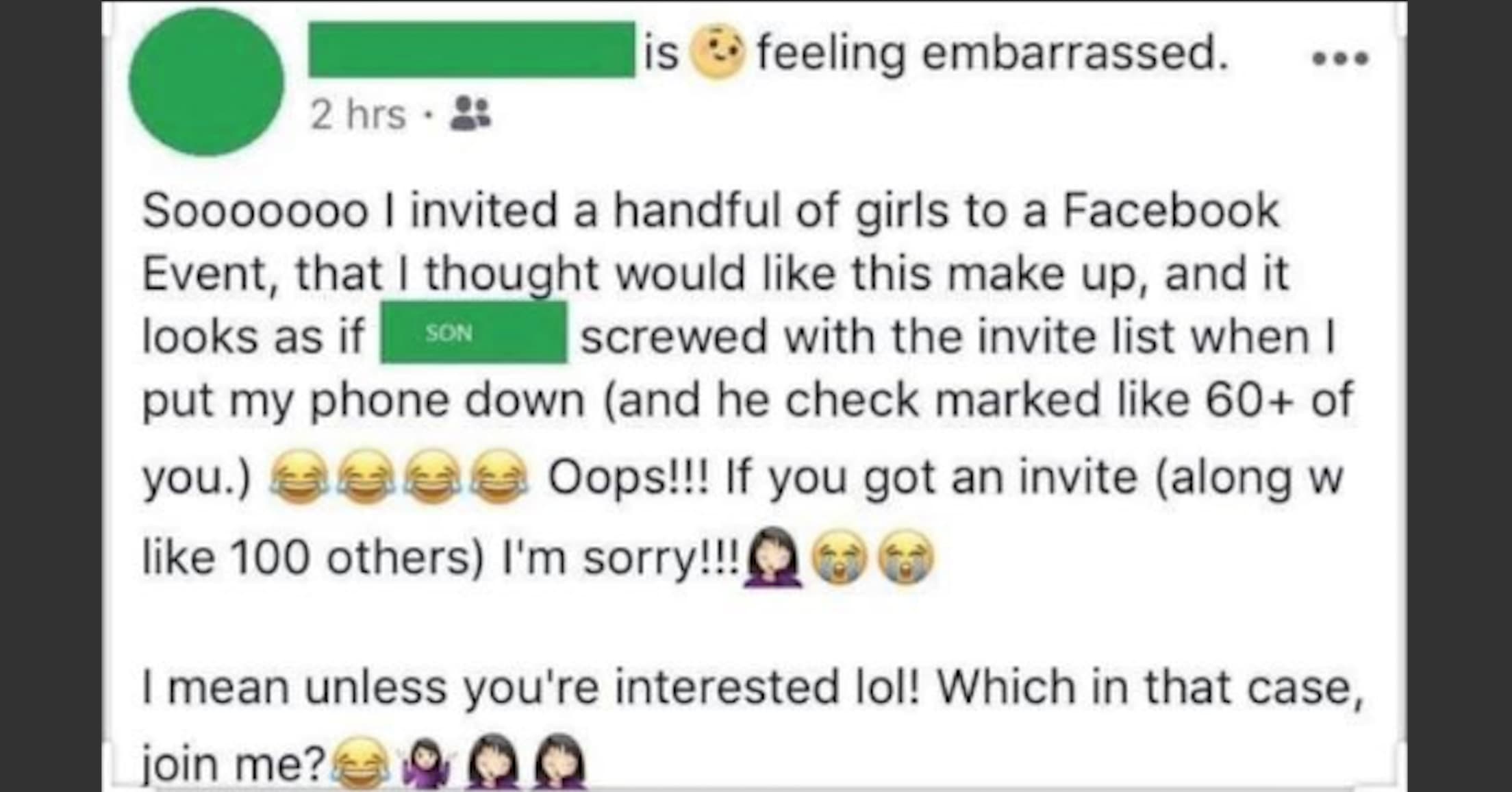Click the word "Facebook" in the post
Viewport: 1512px width, 792px height.
[1170, 210]
